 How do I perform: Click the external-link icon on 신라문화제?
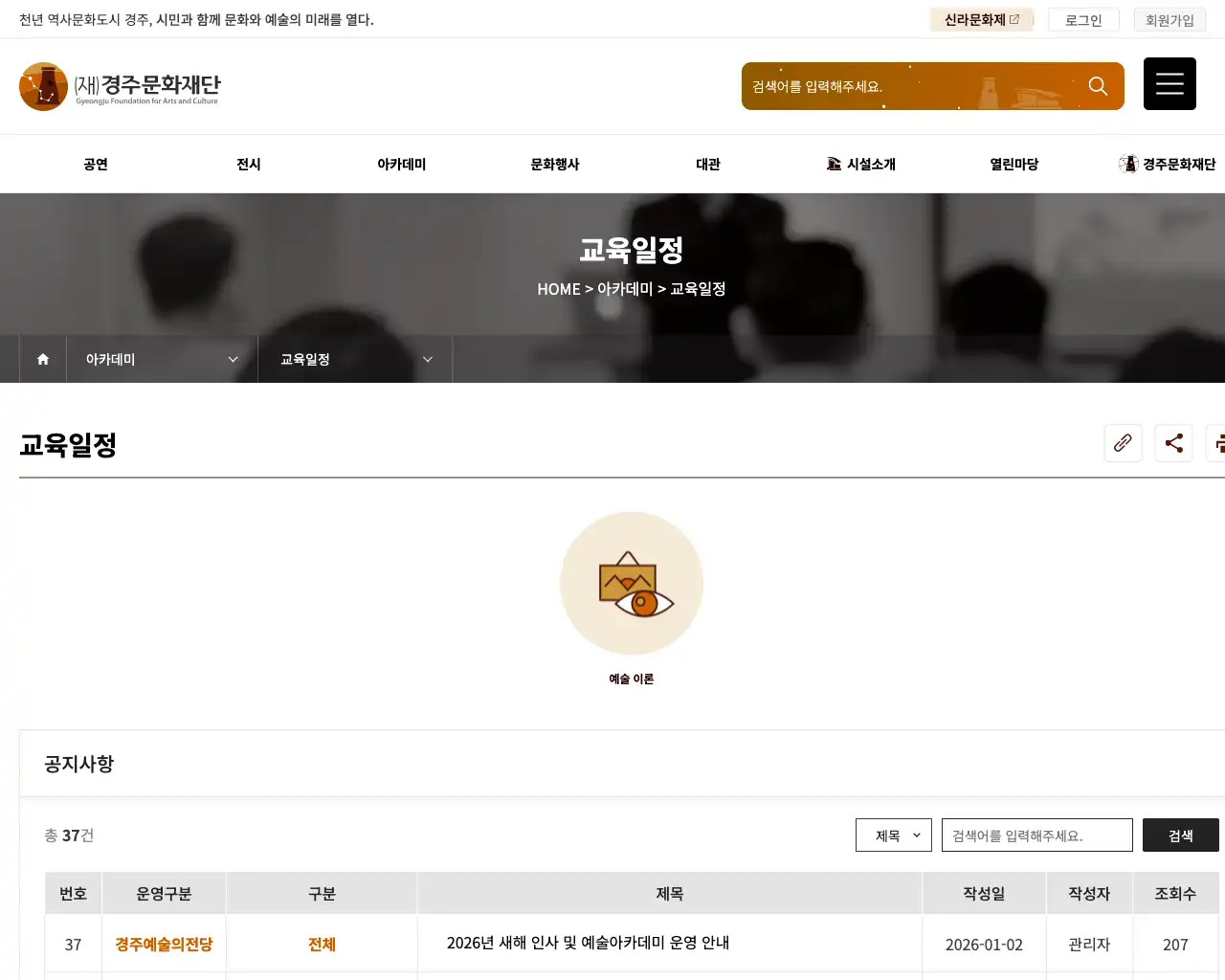[x=1017, y=18]
